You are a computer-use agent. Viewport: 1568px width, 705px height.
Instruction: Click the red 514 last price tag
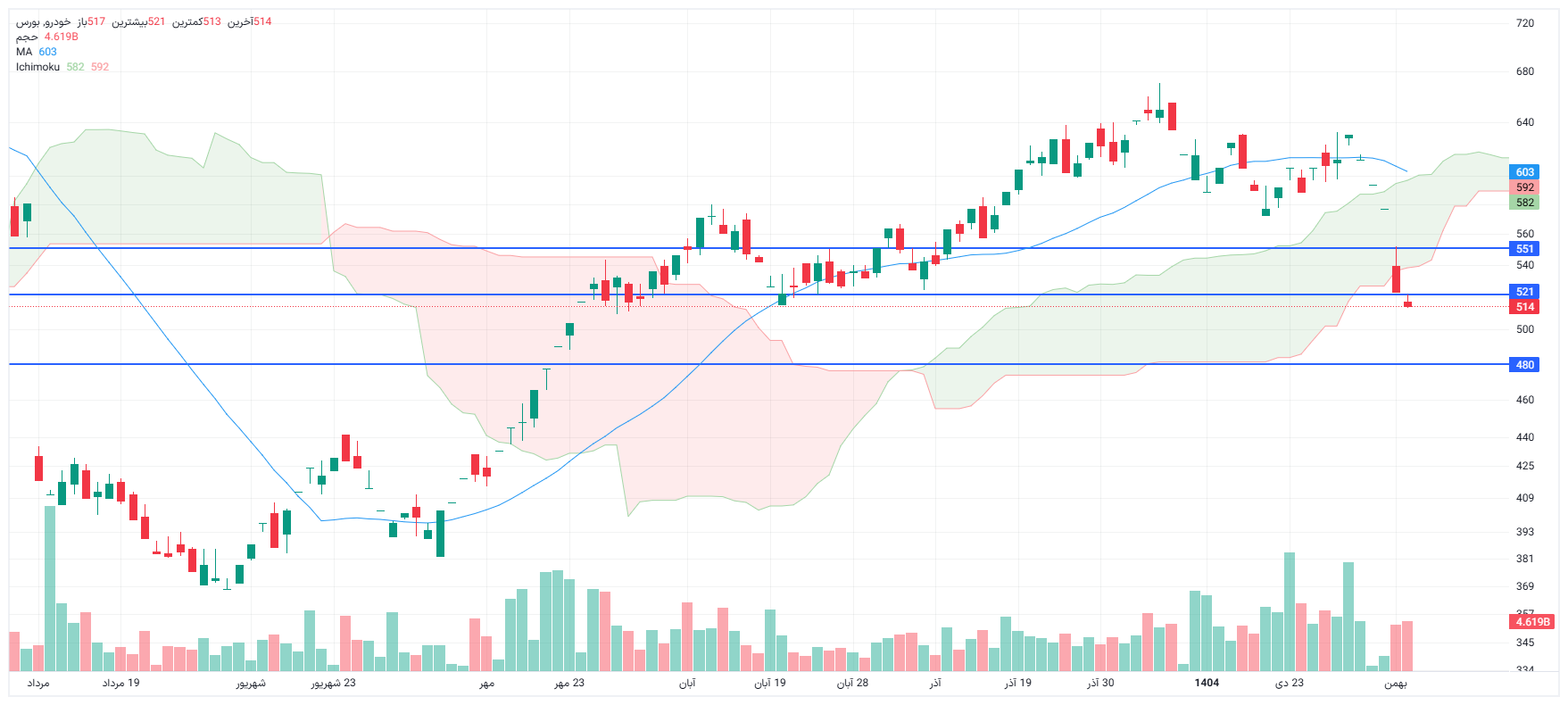click(1524, 307)
